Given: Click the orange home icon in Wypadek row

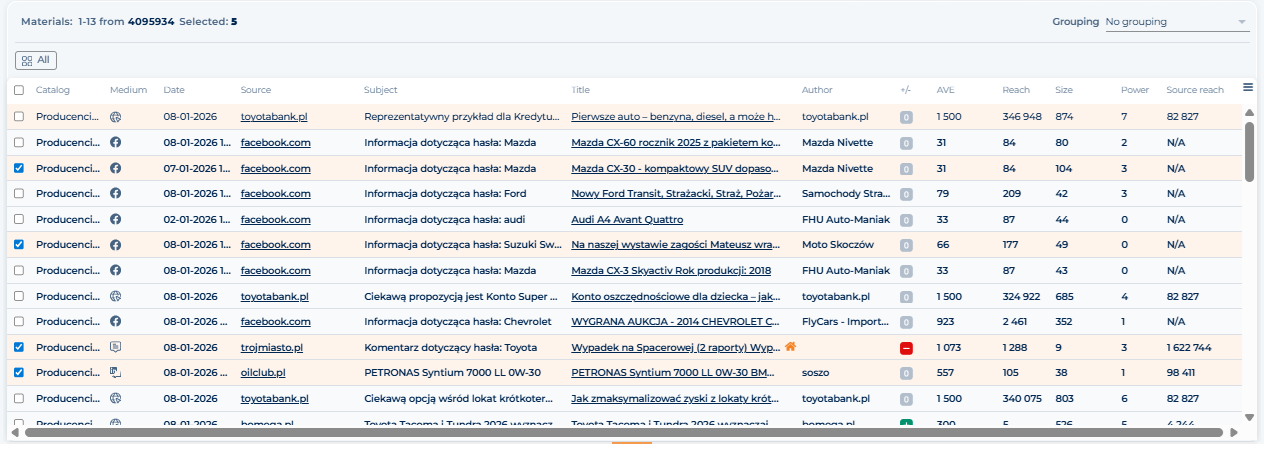Looking at the screenshot, I should (790, 347).
